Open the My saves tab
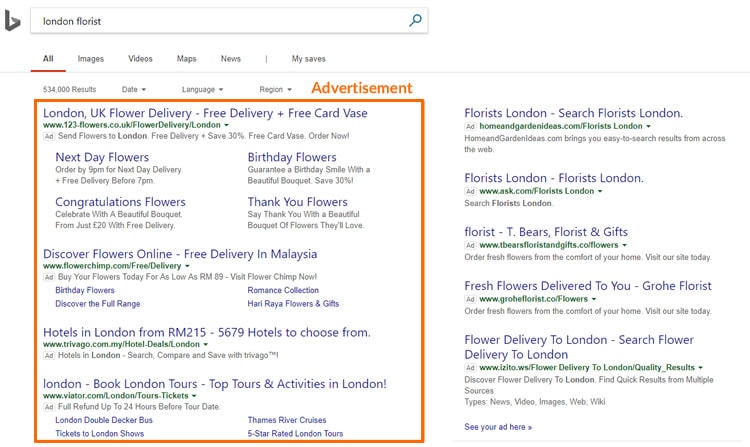Viewport: 750px width, 447px height. click(309, 59)
